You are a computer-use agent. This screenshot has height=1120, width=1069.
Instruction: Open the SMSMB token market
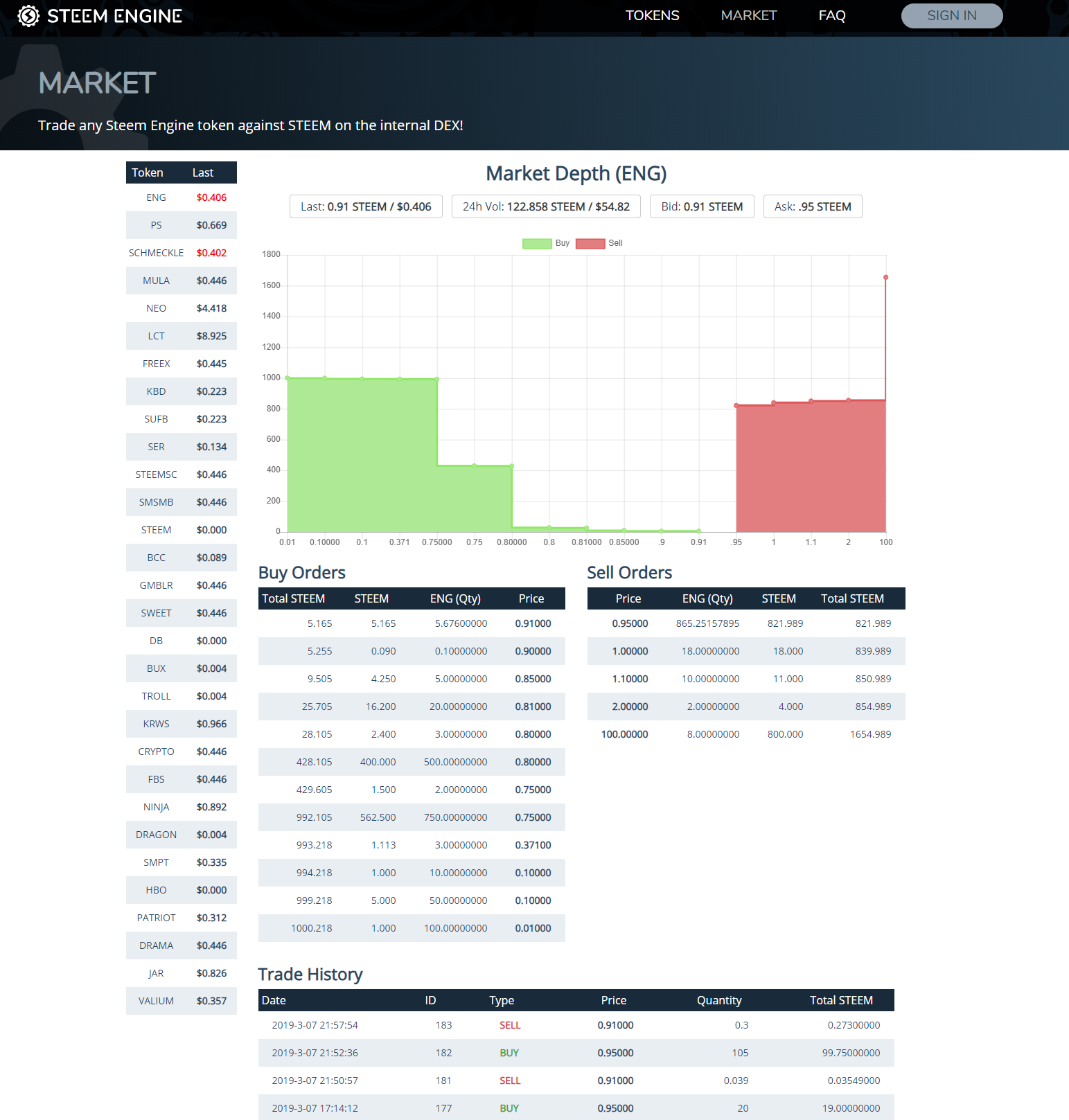coord(182,502)
